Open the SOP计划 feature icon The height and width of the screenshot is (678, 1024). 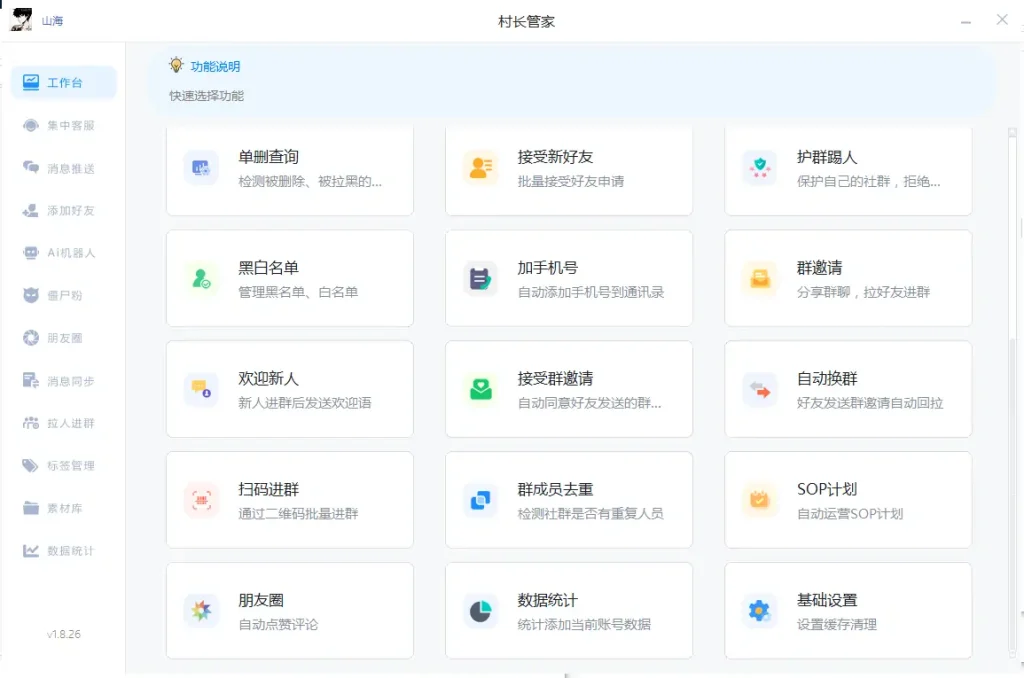[760, 499]
